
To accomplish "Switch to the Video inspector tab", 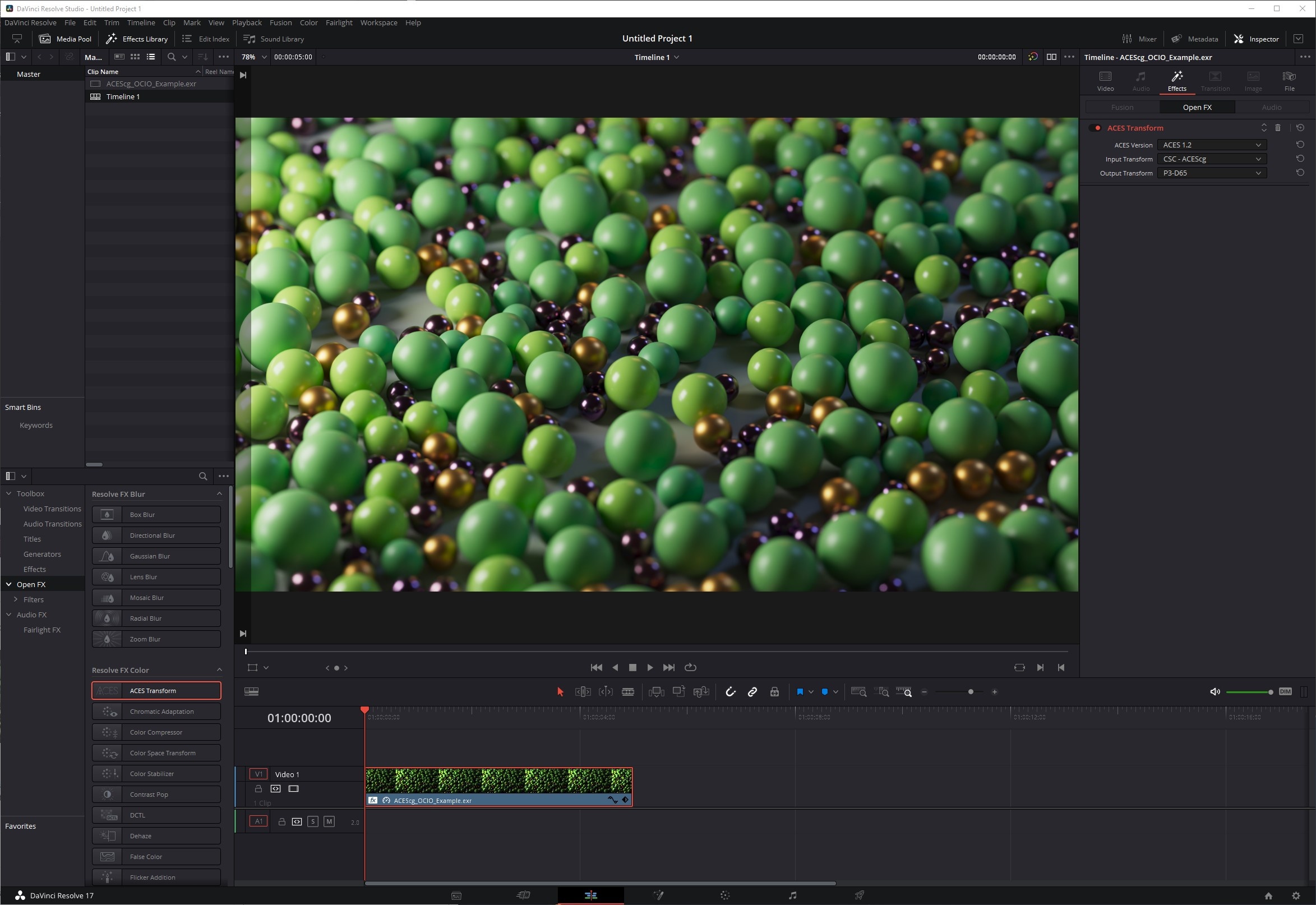I will click(1105, 81).
